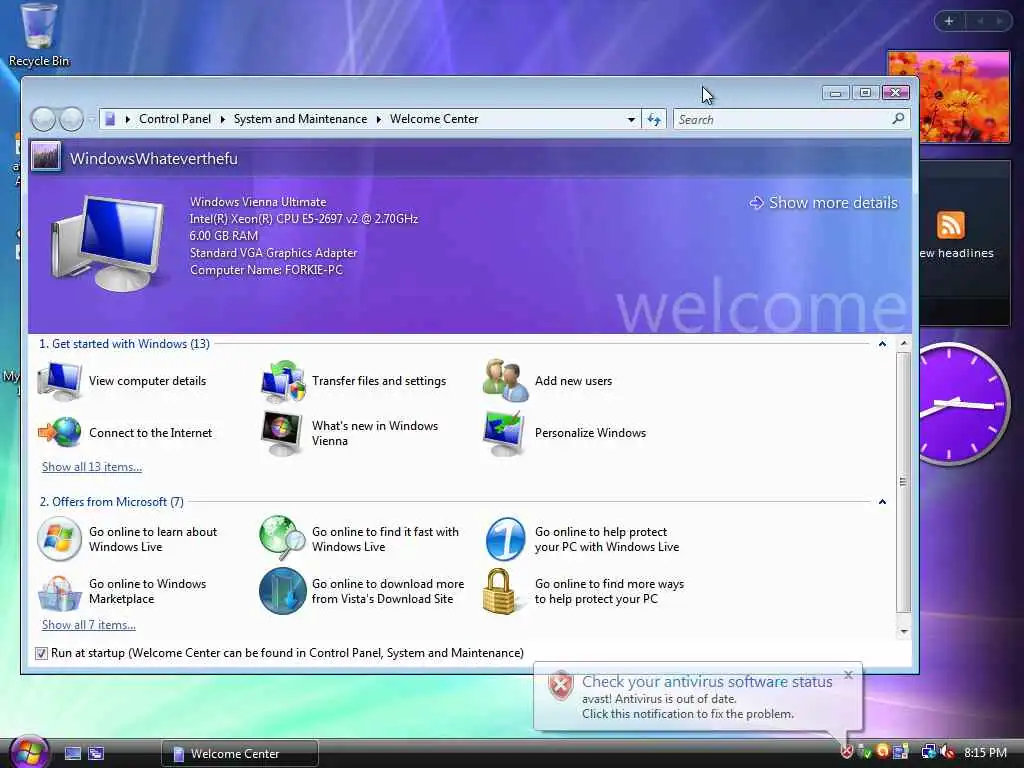Click the red security alert tray icon
This screenshot has height=768, width=1024.
(847, 752)
